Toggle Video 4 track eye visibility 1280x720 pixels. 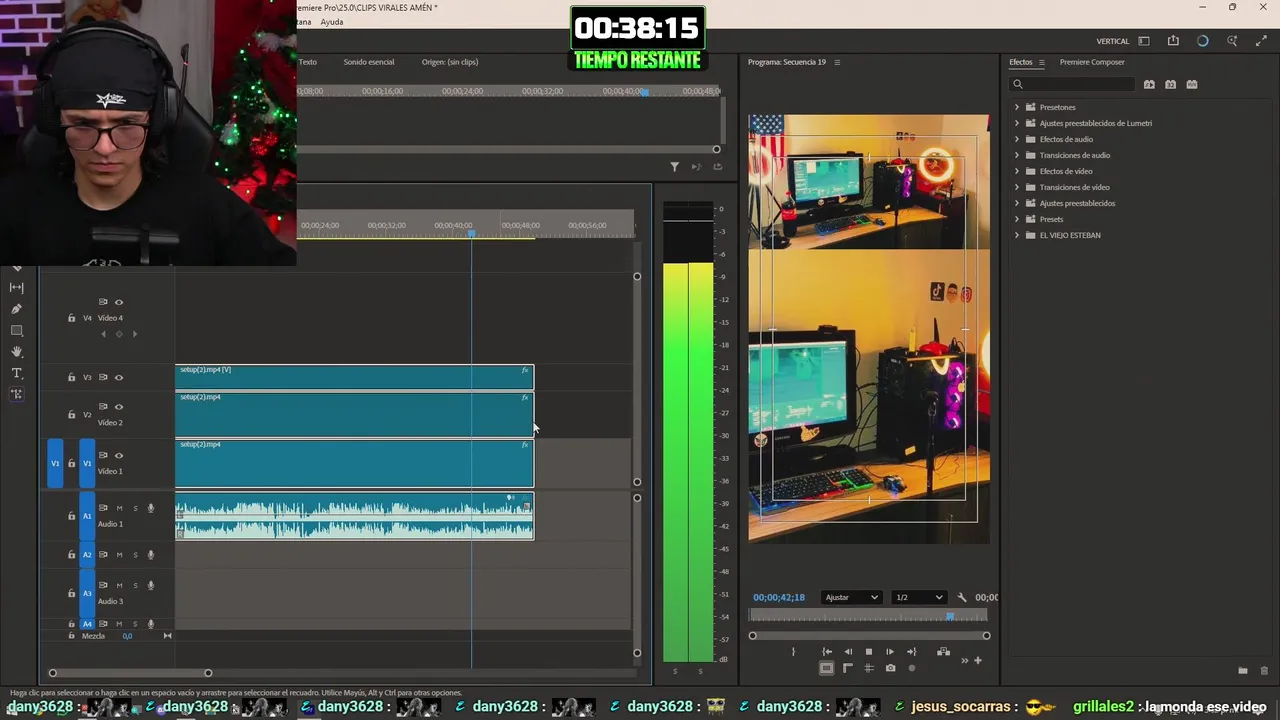pos(119,302)
